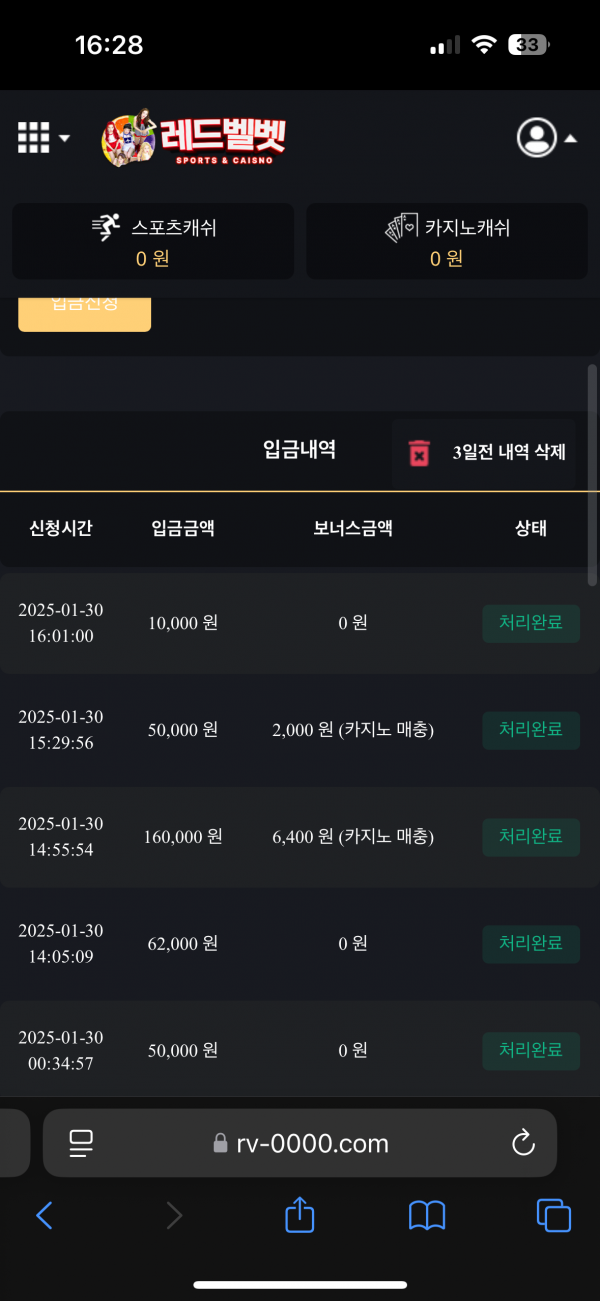Open the user profile icon
Viewport: 600px width, 1301px height.
point(536,138)
